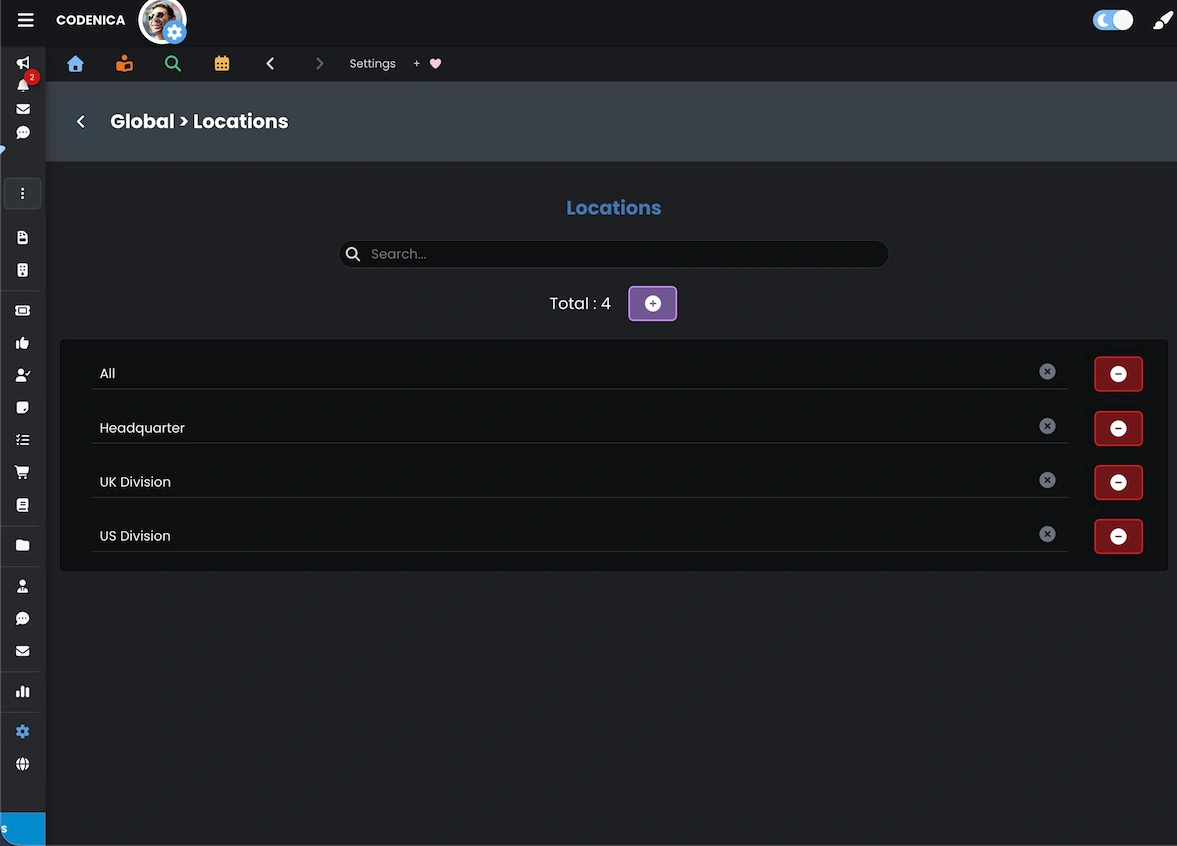Click the Search locations input field
This screenshot has height=846, width=1177.
point(614,253)
